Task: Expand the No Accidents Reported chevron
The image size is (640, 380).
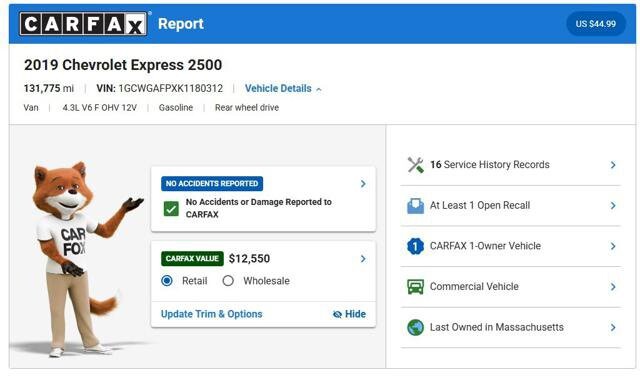Action: pyautogui.click(x=363, y=184)
